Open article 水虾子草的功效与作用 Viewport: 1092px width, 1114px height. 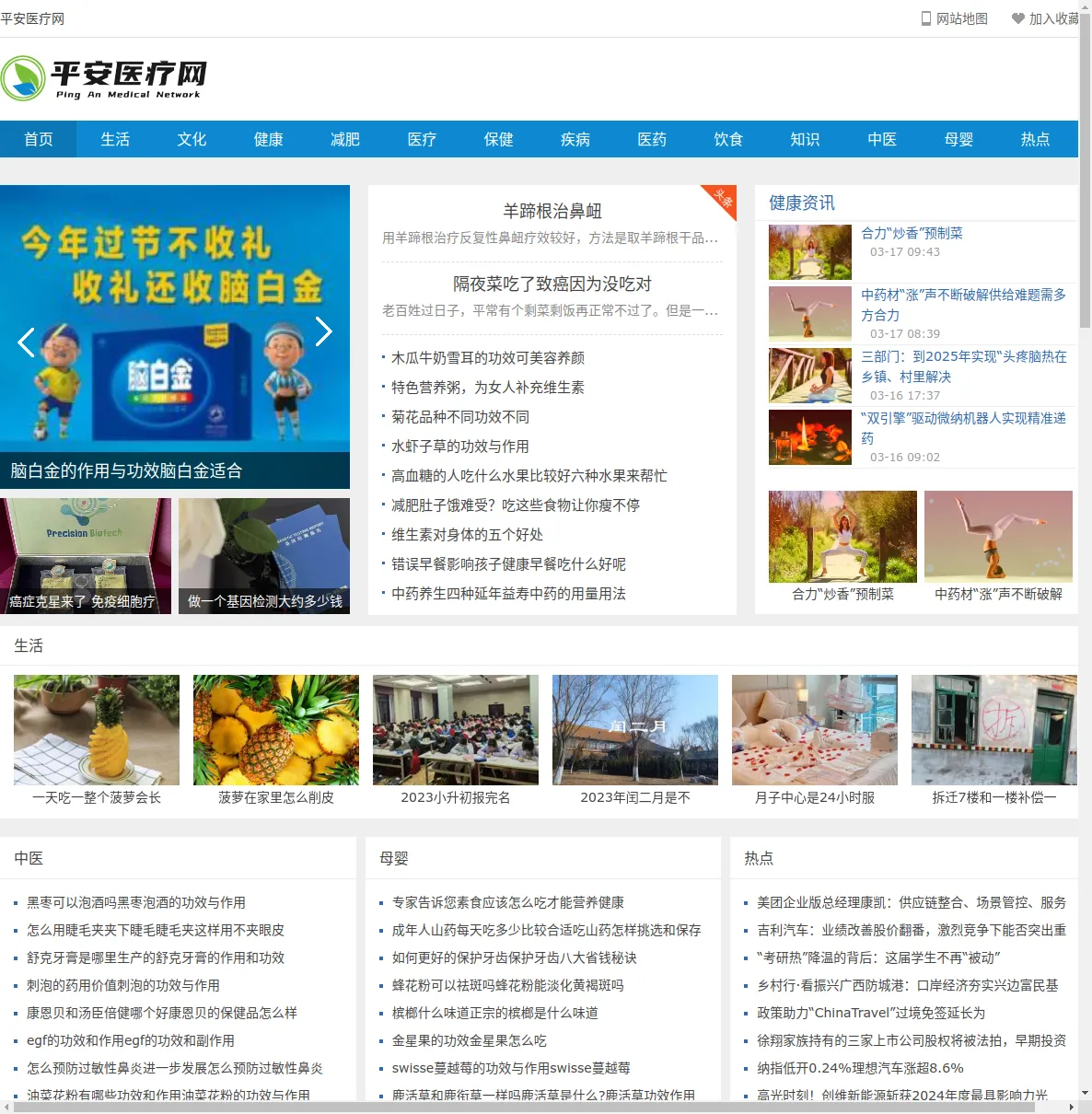pyautogui.click(x=460, y=447)
